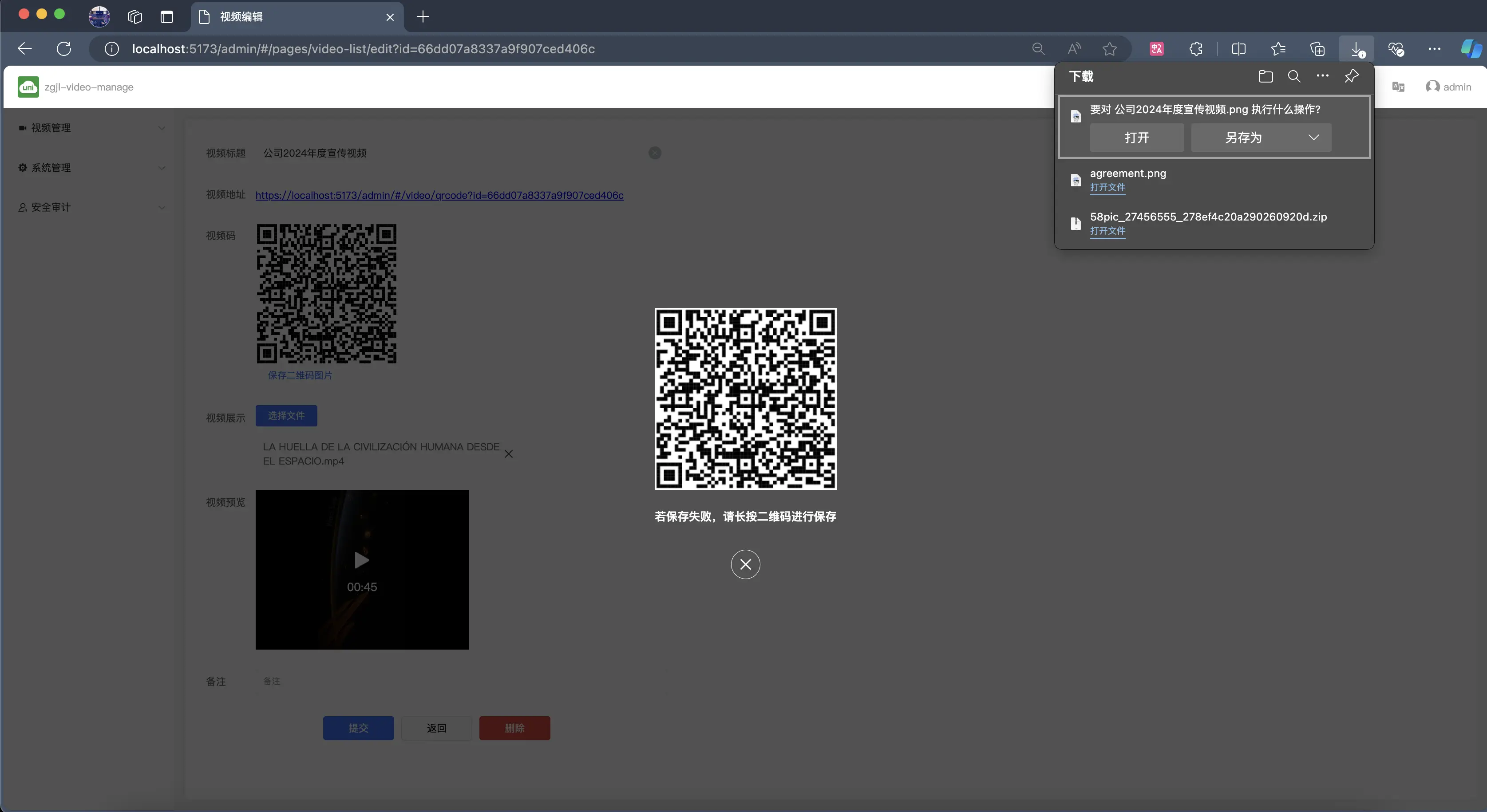This screenshot has width=1487, height=812.
Task: Open the workspaces icon
Action: coord(134,17)
